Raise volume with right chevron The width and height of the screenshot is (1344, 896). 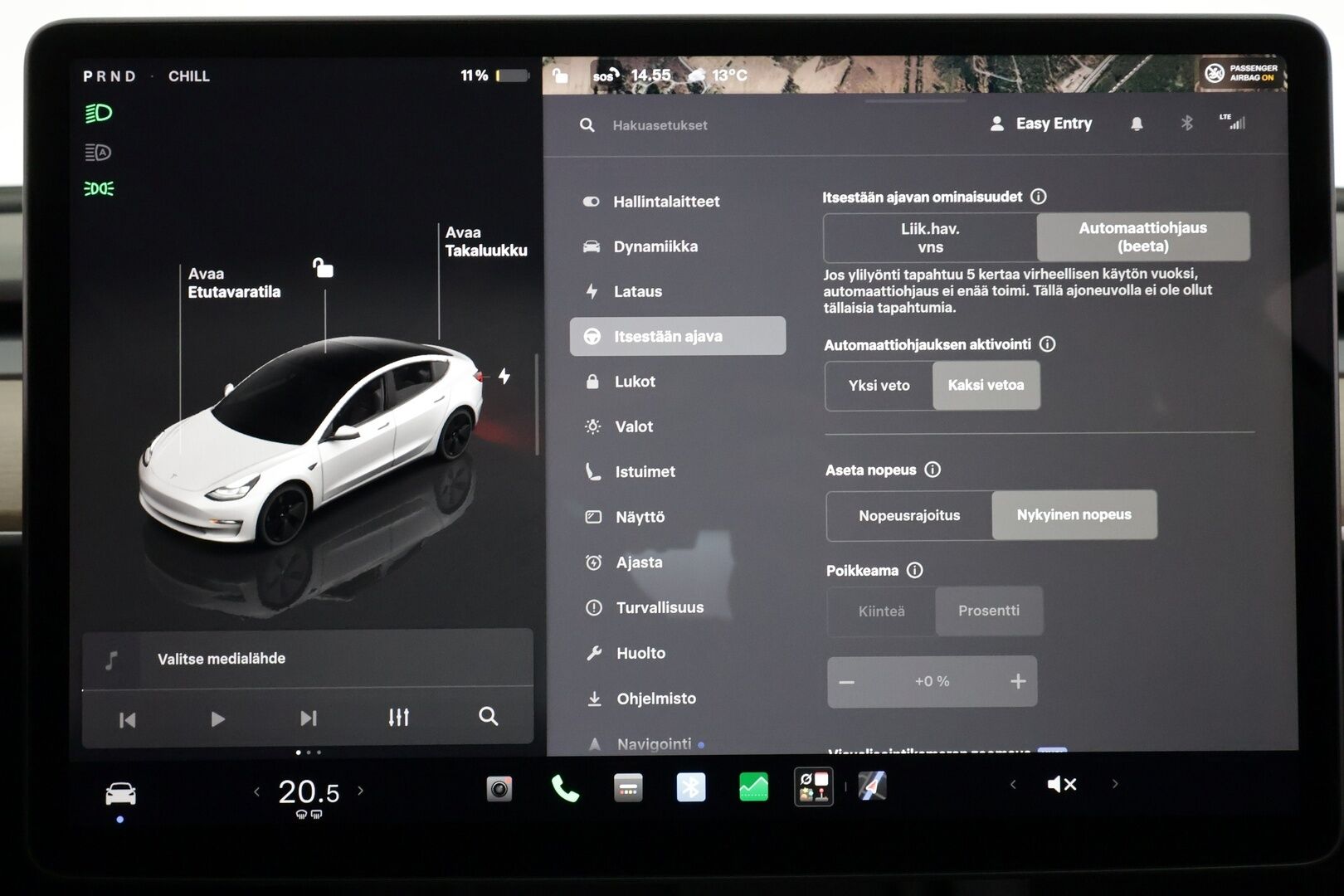click(1115, 783)
